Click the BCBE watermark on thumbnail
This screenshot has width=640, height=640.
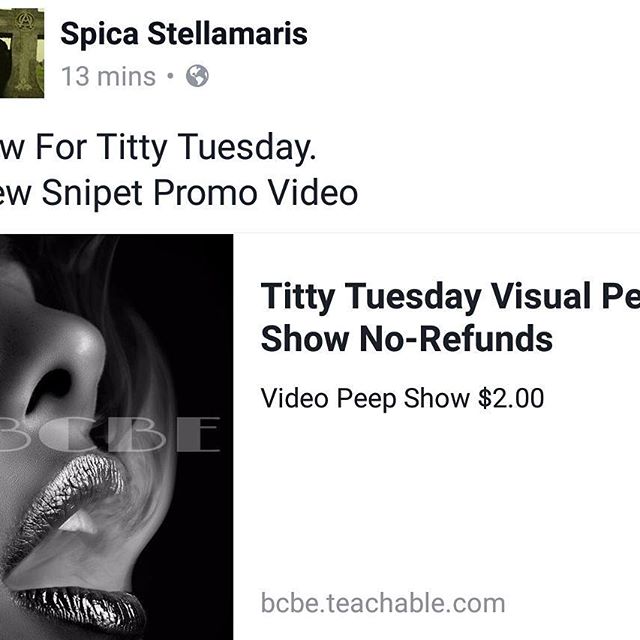pyautogui.click(x=109, y=434)
